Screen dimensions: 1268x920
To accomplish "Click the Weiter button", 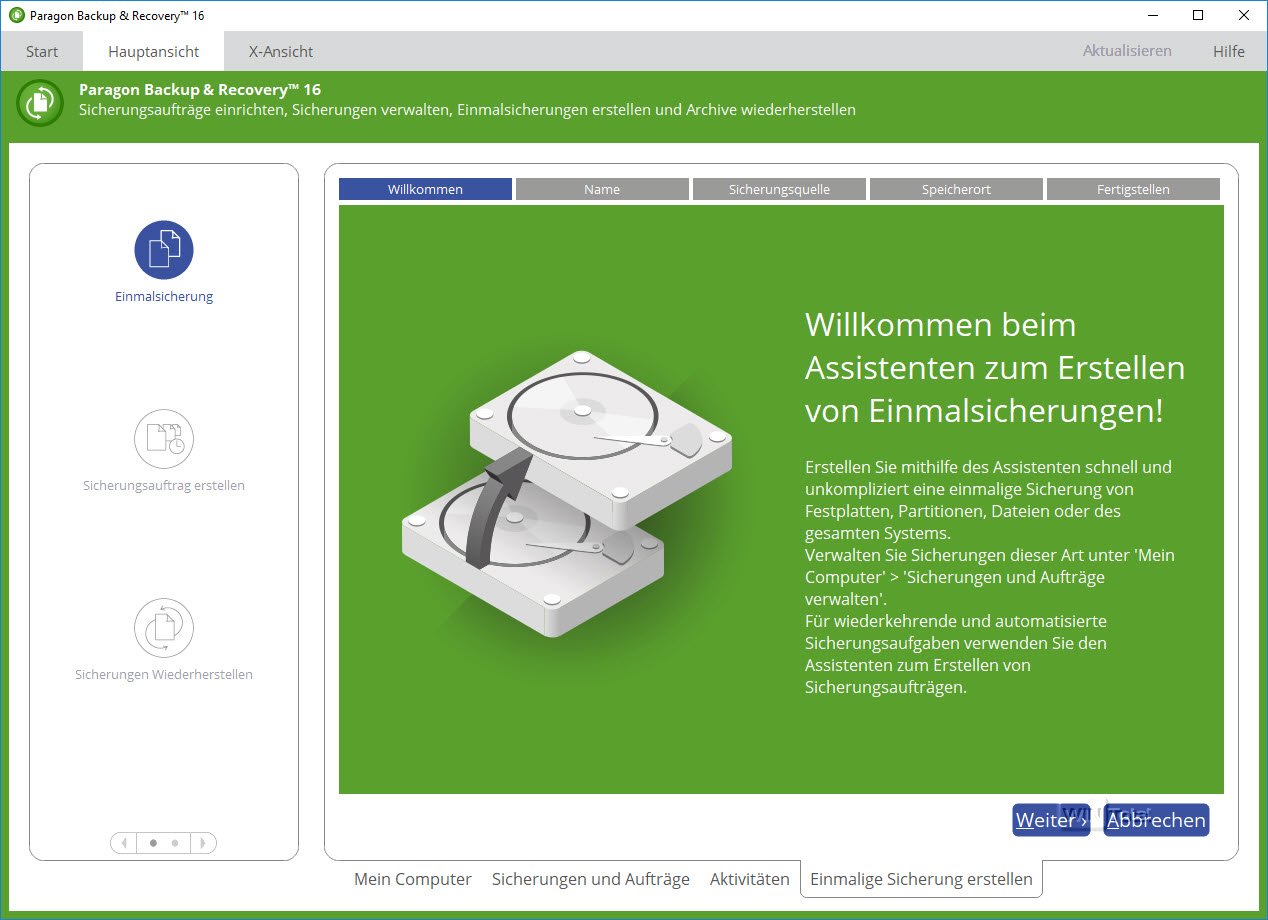I will (x=1051, y=820).
